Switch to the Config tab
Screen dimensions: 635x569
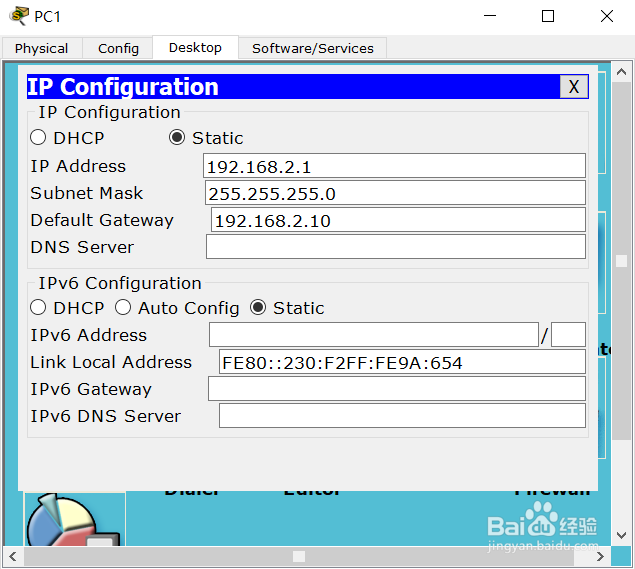tap(118, 49)
